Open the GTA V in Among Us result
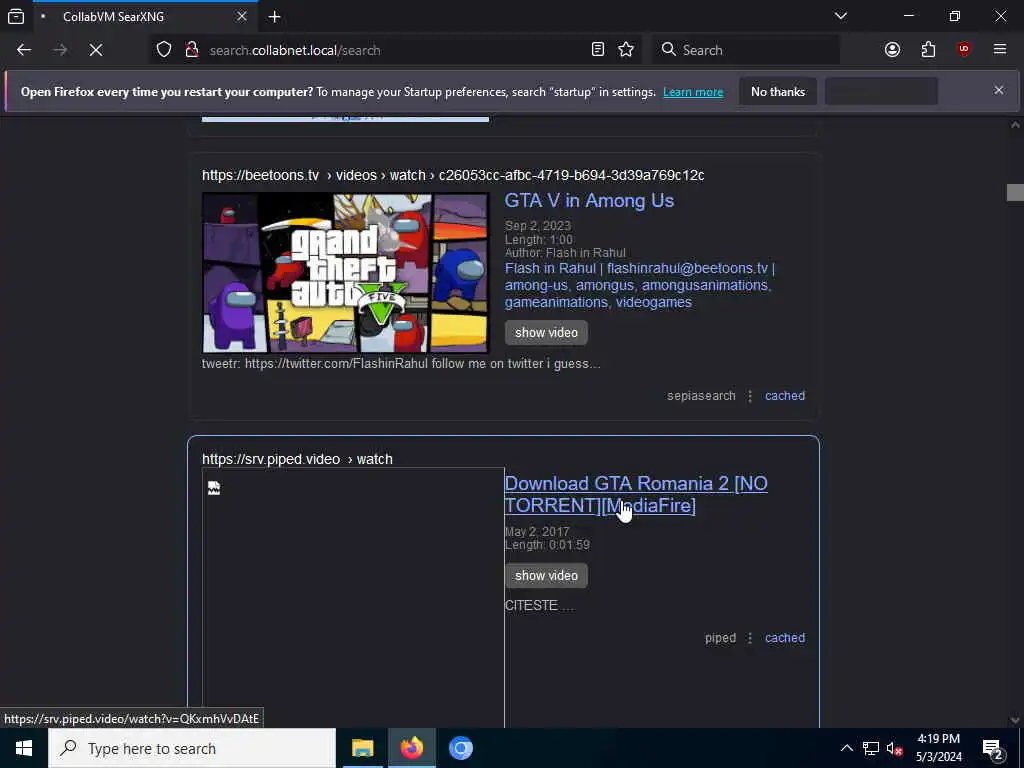The width and height of the screenshot is (1024, 768). coord(589,200)
